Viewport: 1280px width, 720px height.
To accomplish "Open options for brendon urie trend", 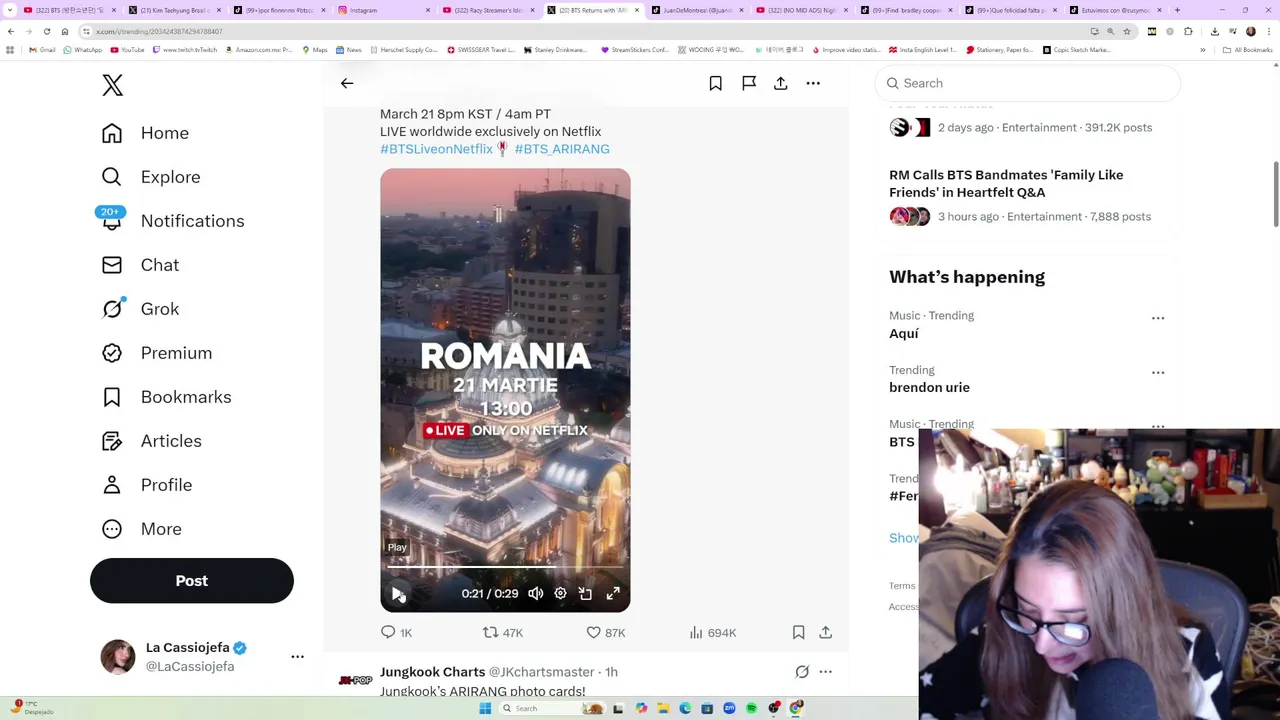I will pos(1158,372).
